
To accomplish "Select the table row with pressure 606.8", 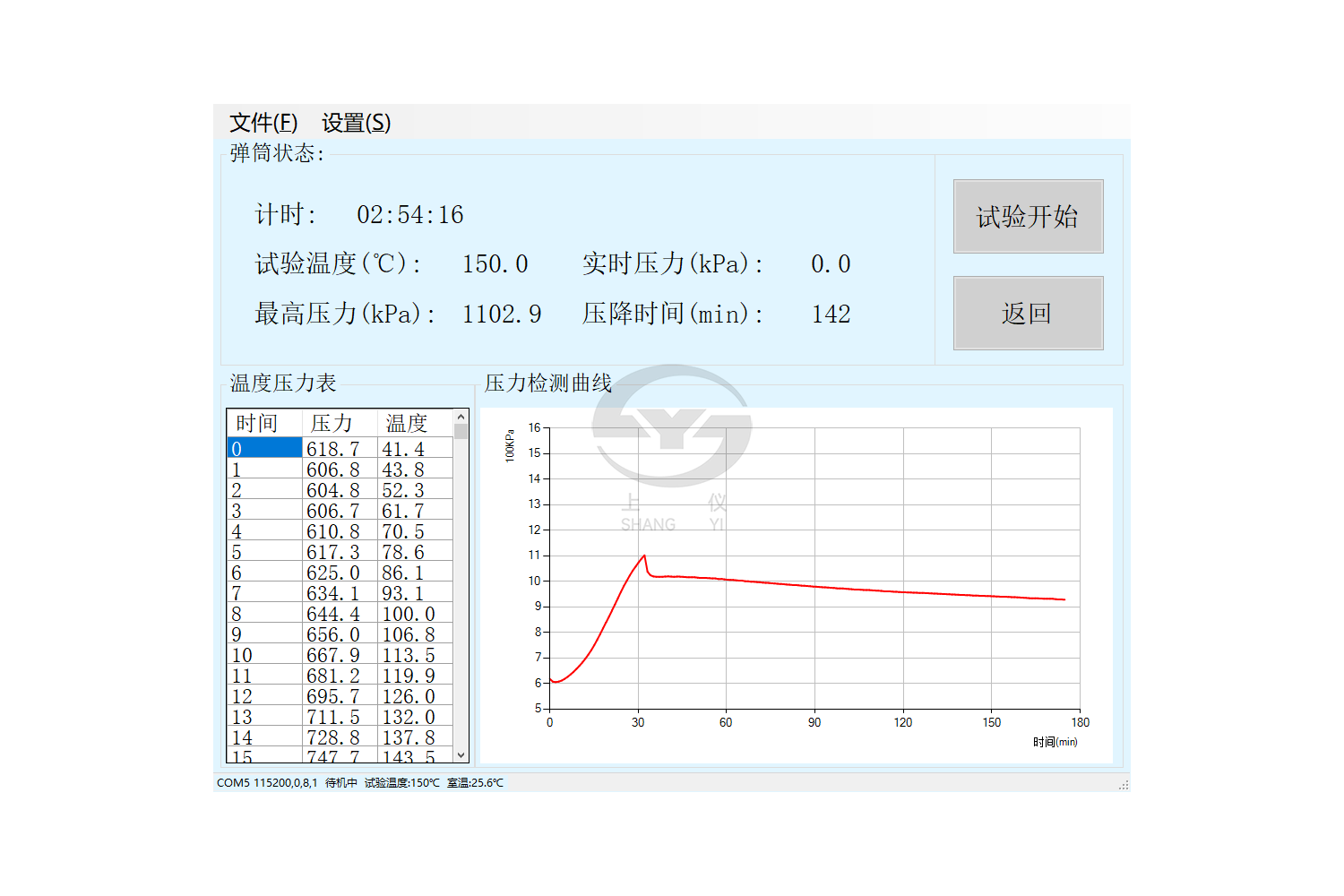I will click(x=332, y=470).
